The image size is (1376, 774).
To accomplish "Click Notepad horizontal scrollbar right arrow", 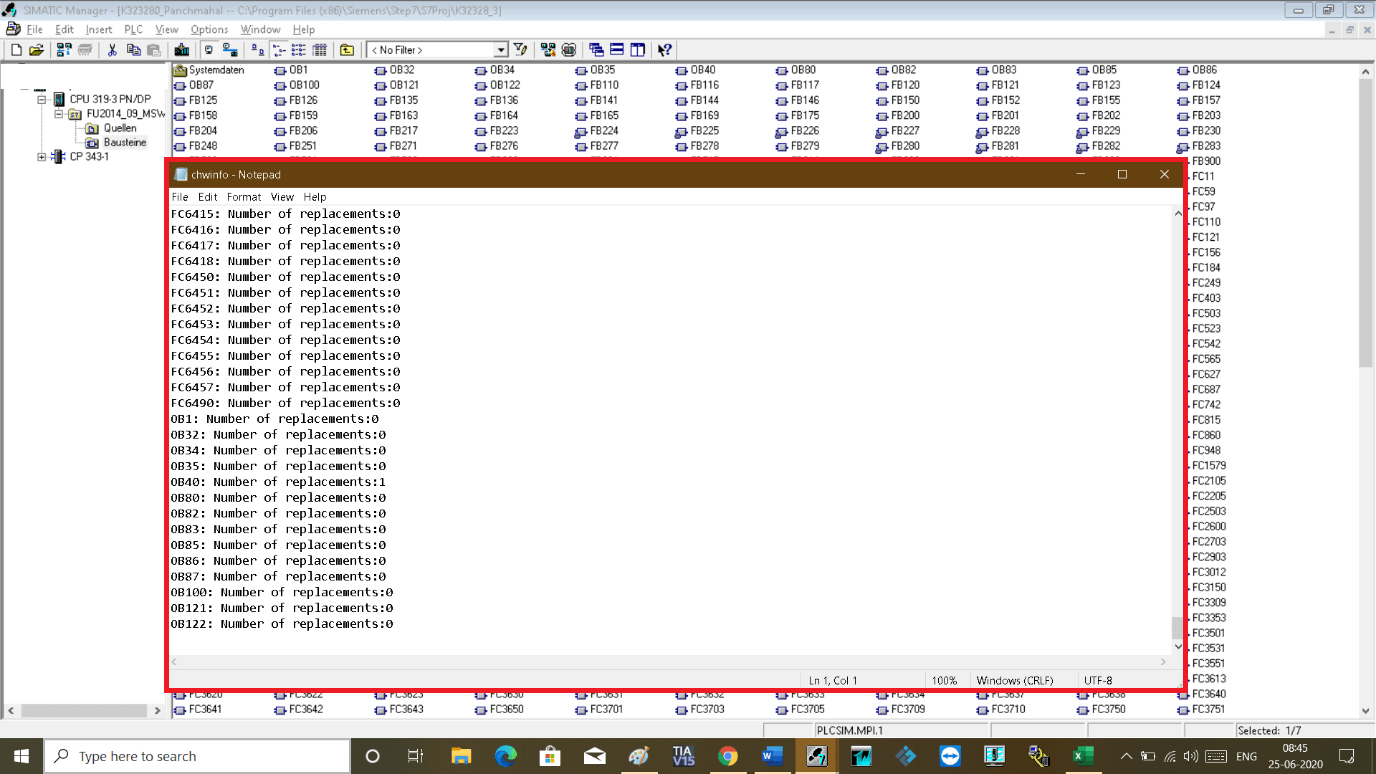I will [x=1163, y=662].
